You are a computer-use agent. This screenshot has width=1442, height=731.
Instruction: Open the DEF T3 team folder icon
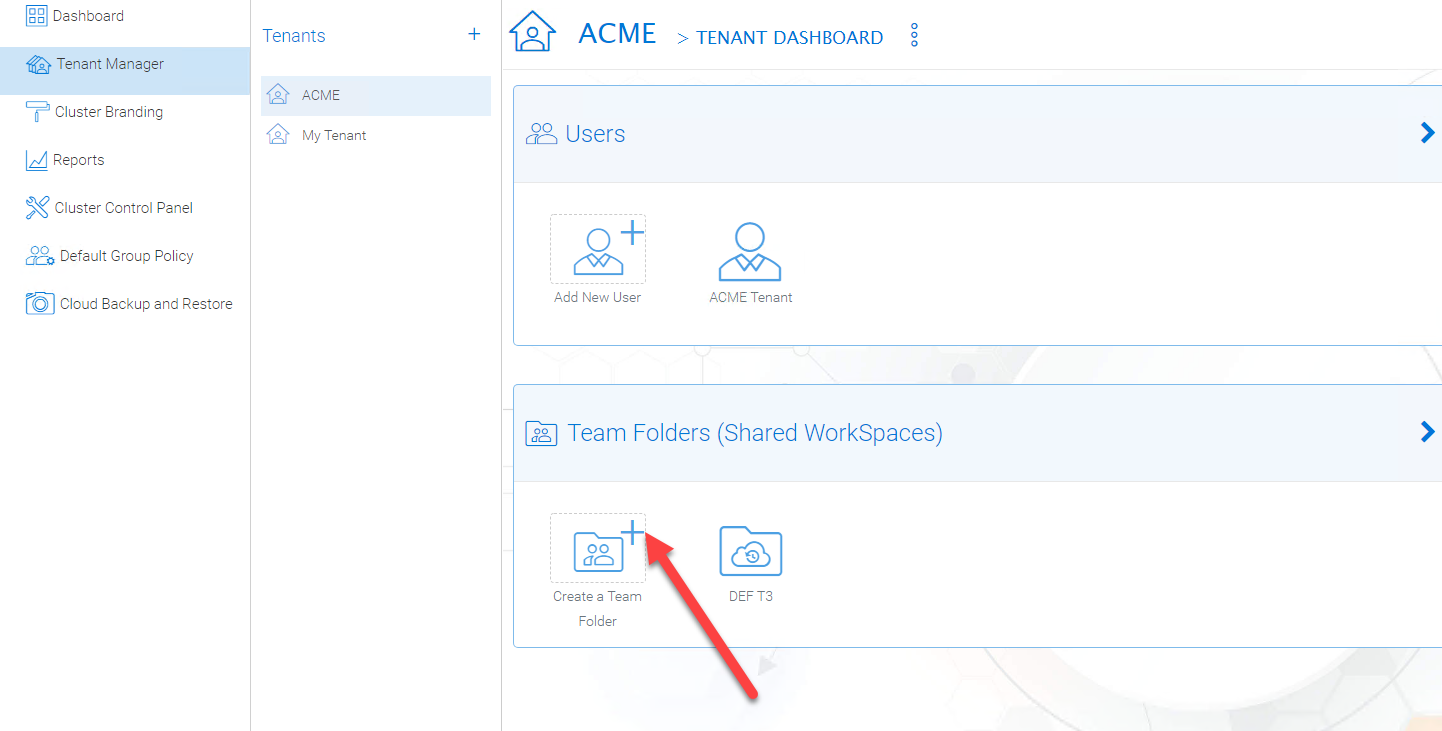[x=751, y=551]
